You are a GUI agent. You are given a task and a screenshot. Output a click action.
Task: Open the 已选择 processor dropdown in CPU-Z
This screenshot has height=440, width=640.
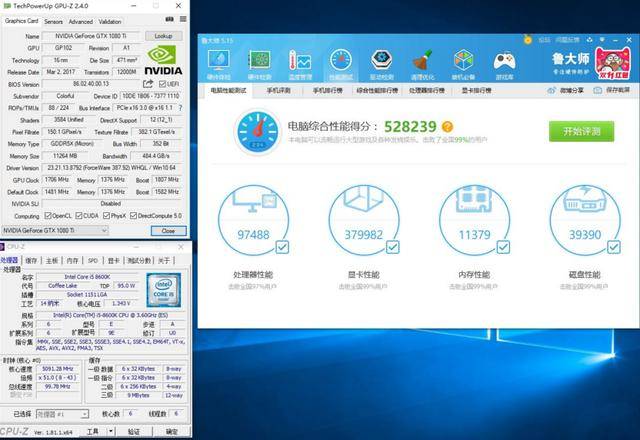[x=62, y=414]
